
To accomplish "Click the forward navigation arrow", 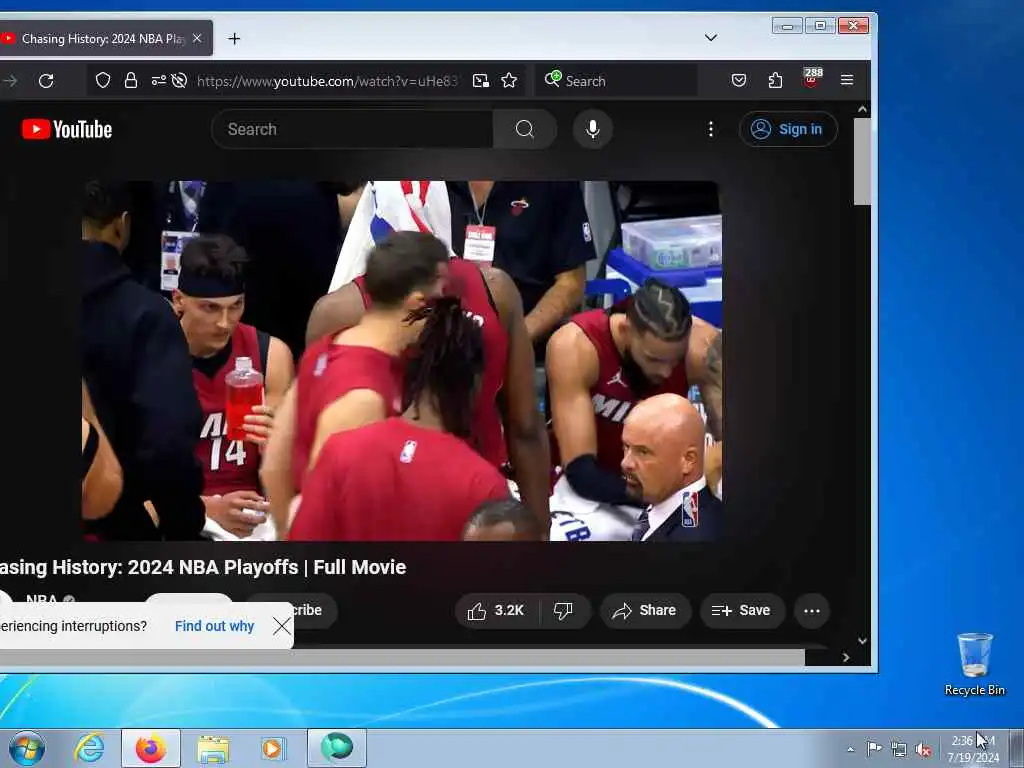I will click(10, 81).
